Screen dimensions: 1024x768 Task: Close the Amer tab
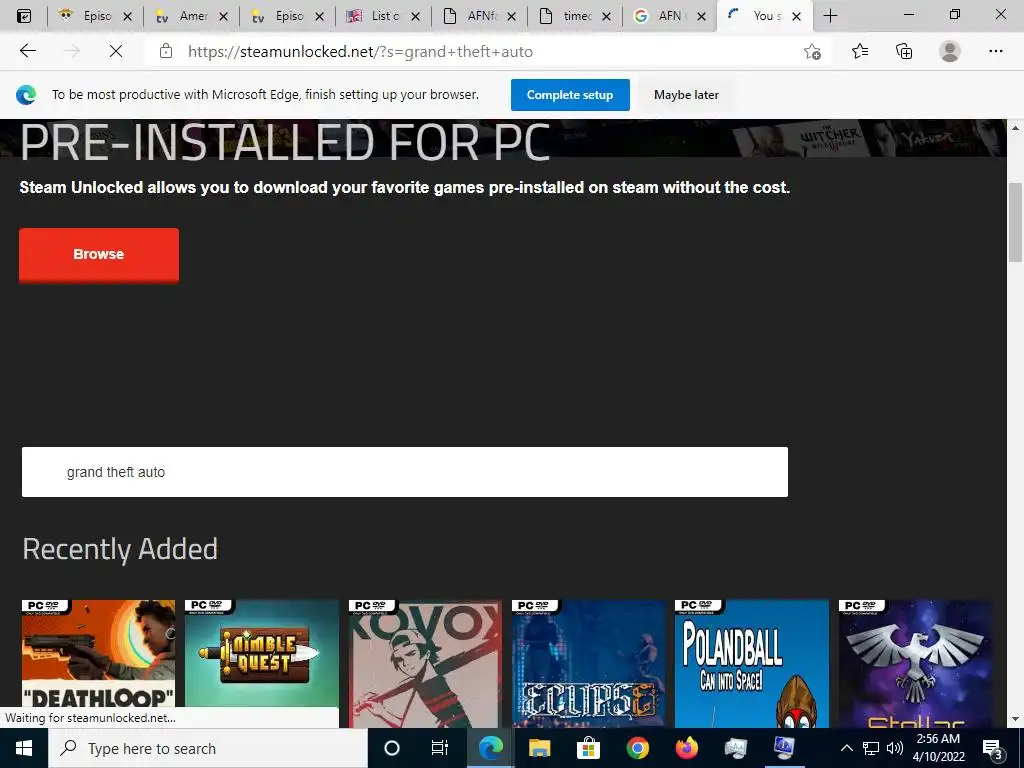coord(223,16)
